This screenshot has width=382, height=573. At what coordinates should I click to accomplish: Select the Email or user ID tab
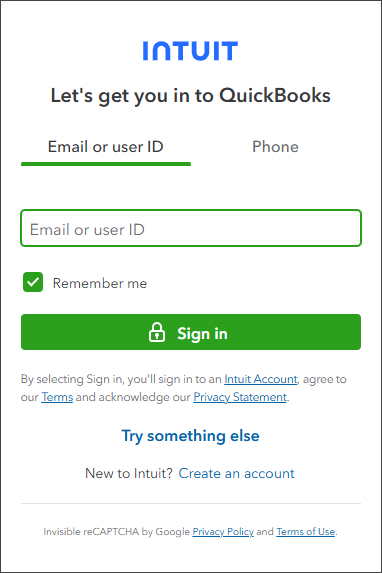click(x=106, y=147)
